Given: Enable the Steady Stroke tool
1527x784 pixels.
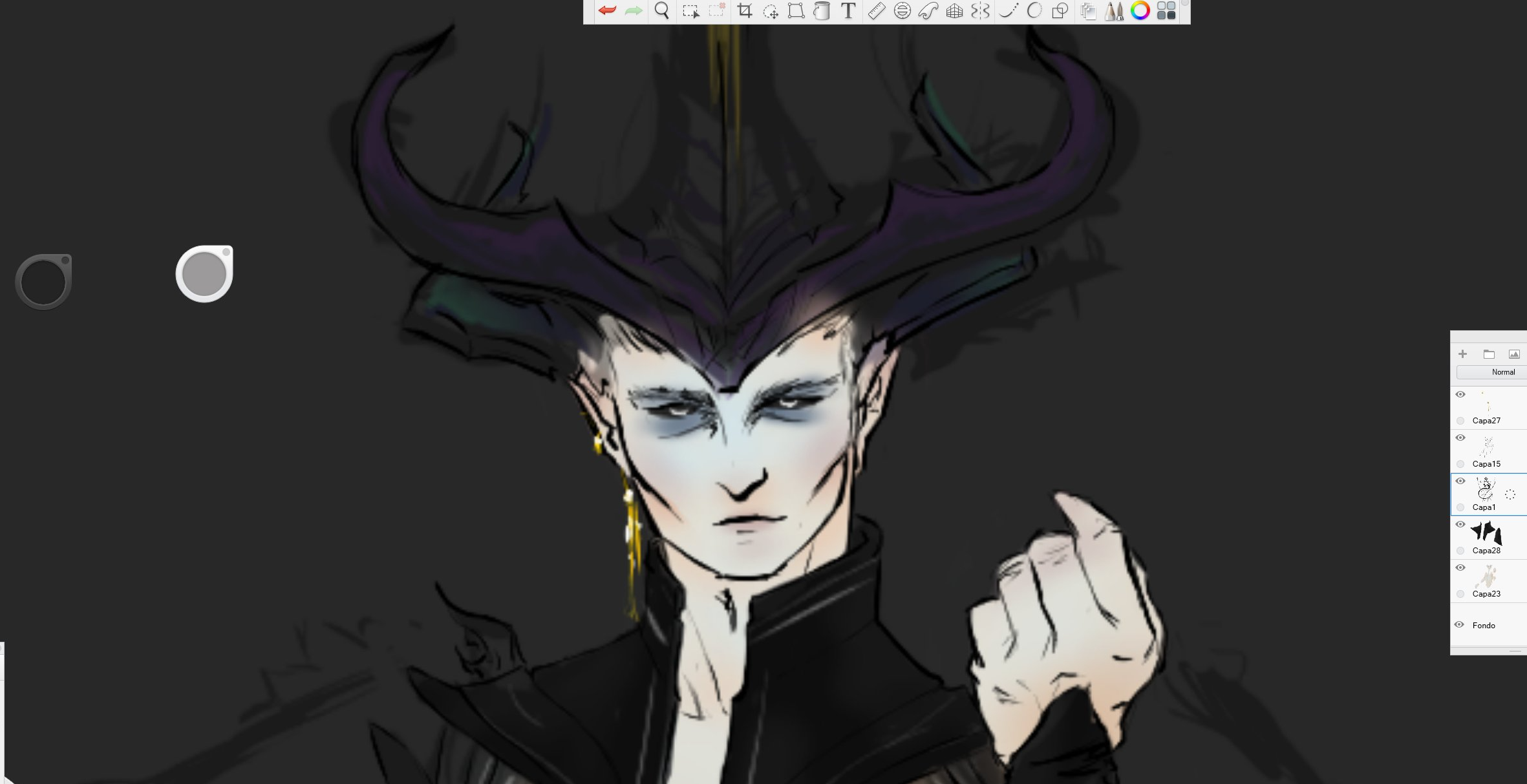Looking at the screenshot, I should click(x=1009, y=10).
